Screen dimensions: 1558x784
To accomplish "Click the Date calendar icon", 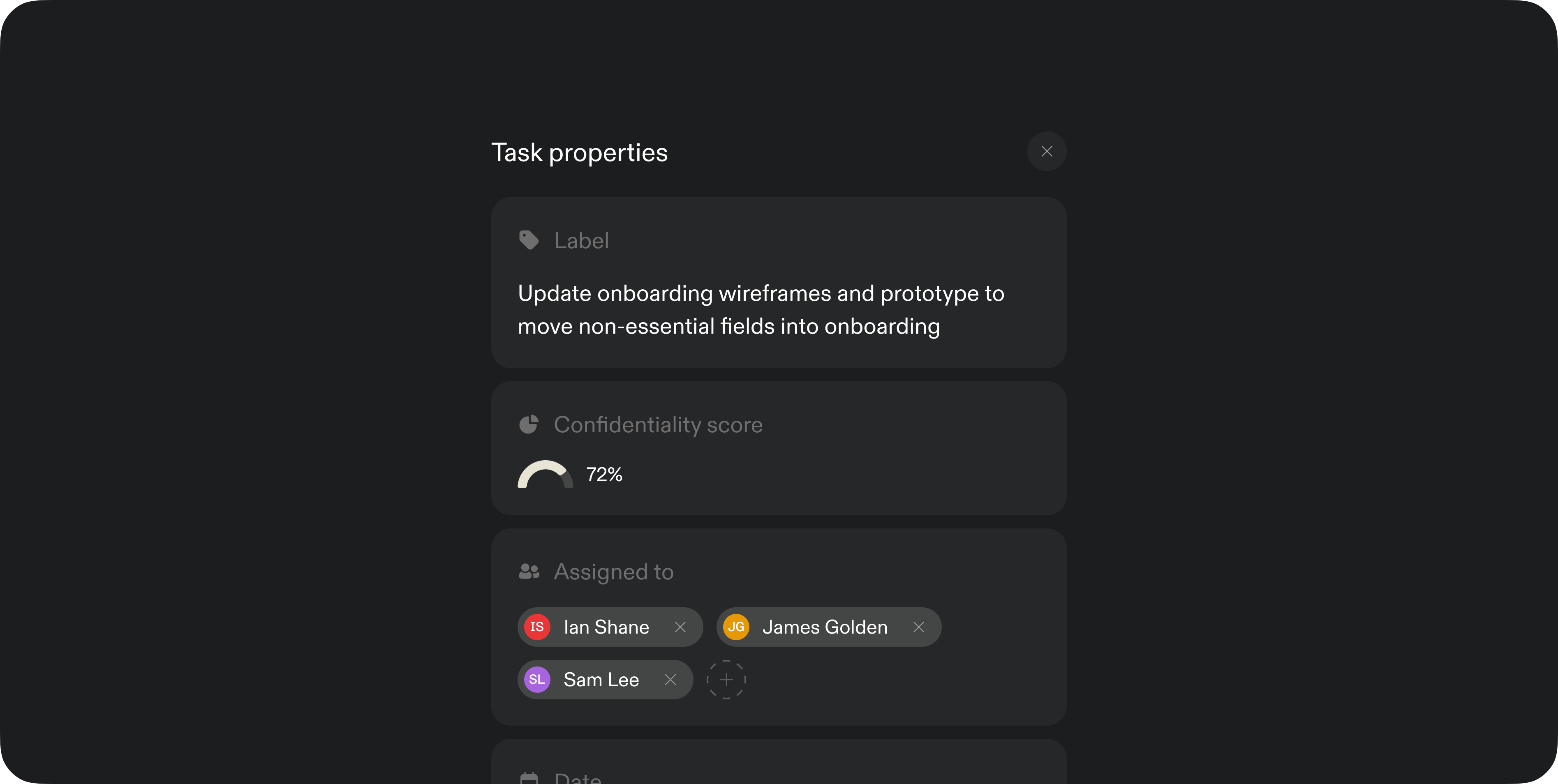I will (529, 777).
